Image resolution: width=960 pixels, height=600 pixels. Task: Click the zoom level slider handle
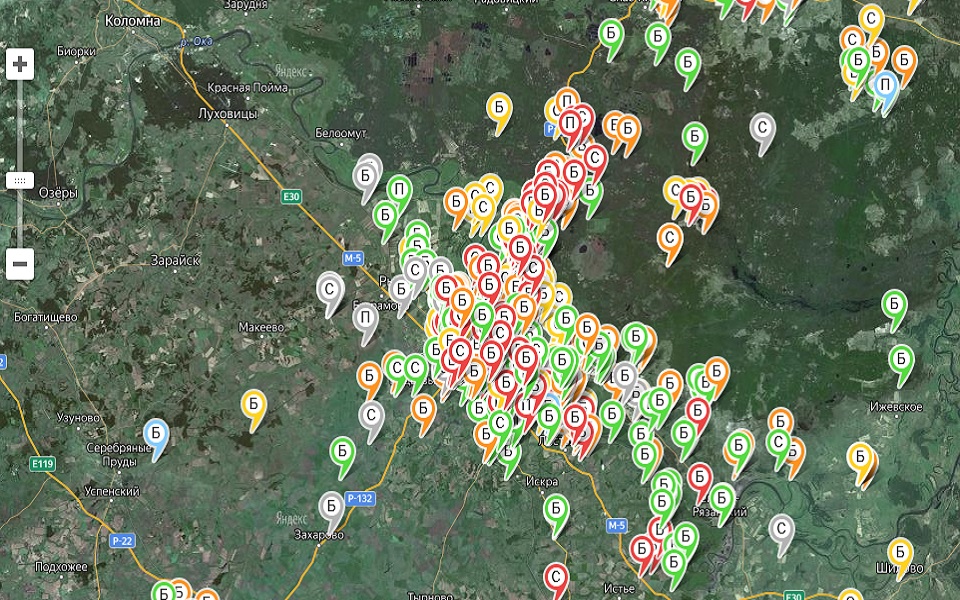(x=20, y=181)
